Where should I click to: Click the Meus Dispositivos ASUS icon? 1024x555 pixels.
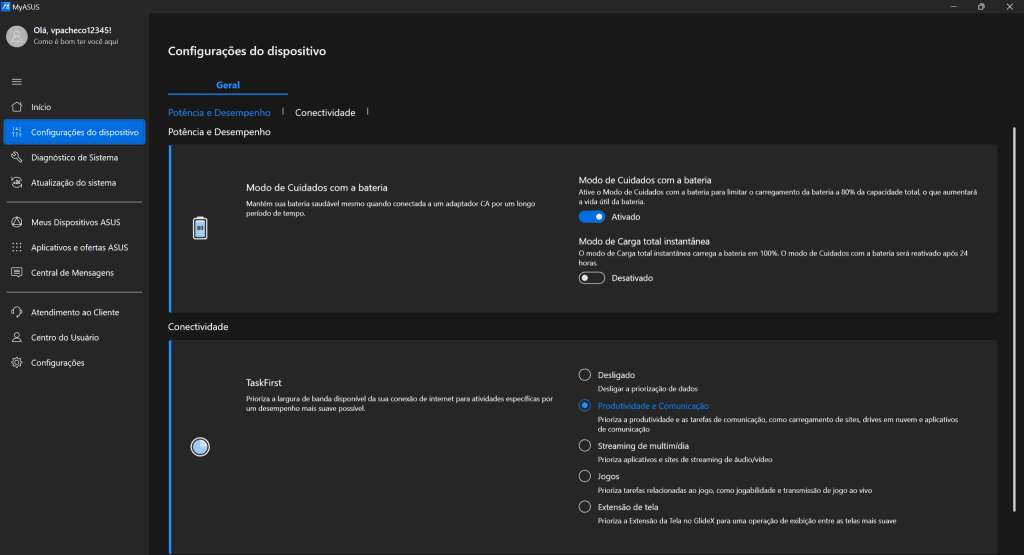coord(17,222)
